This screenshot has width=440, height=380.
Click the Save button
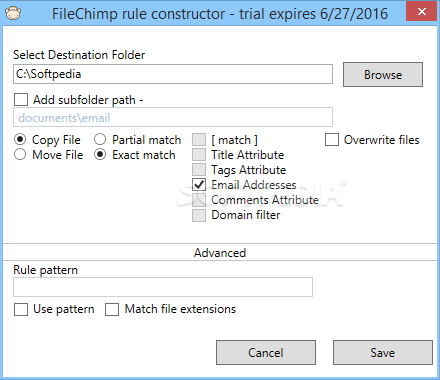383,352
